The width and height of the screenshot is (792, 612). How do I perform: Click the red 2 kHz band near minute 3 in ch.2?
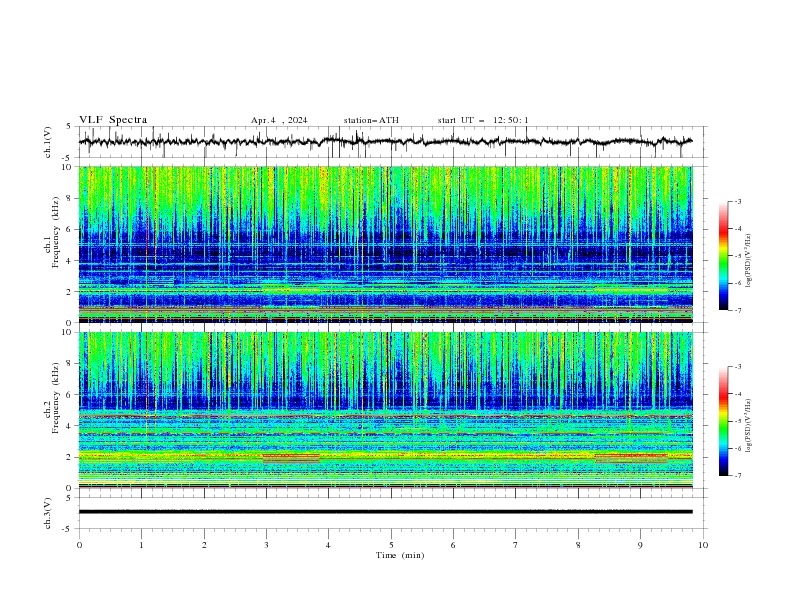(291, 456)
